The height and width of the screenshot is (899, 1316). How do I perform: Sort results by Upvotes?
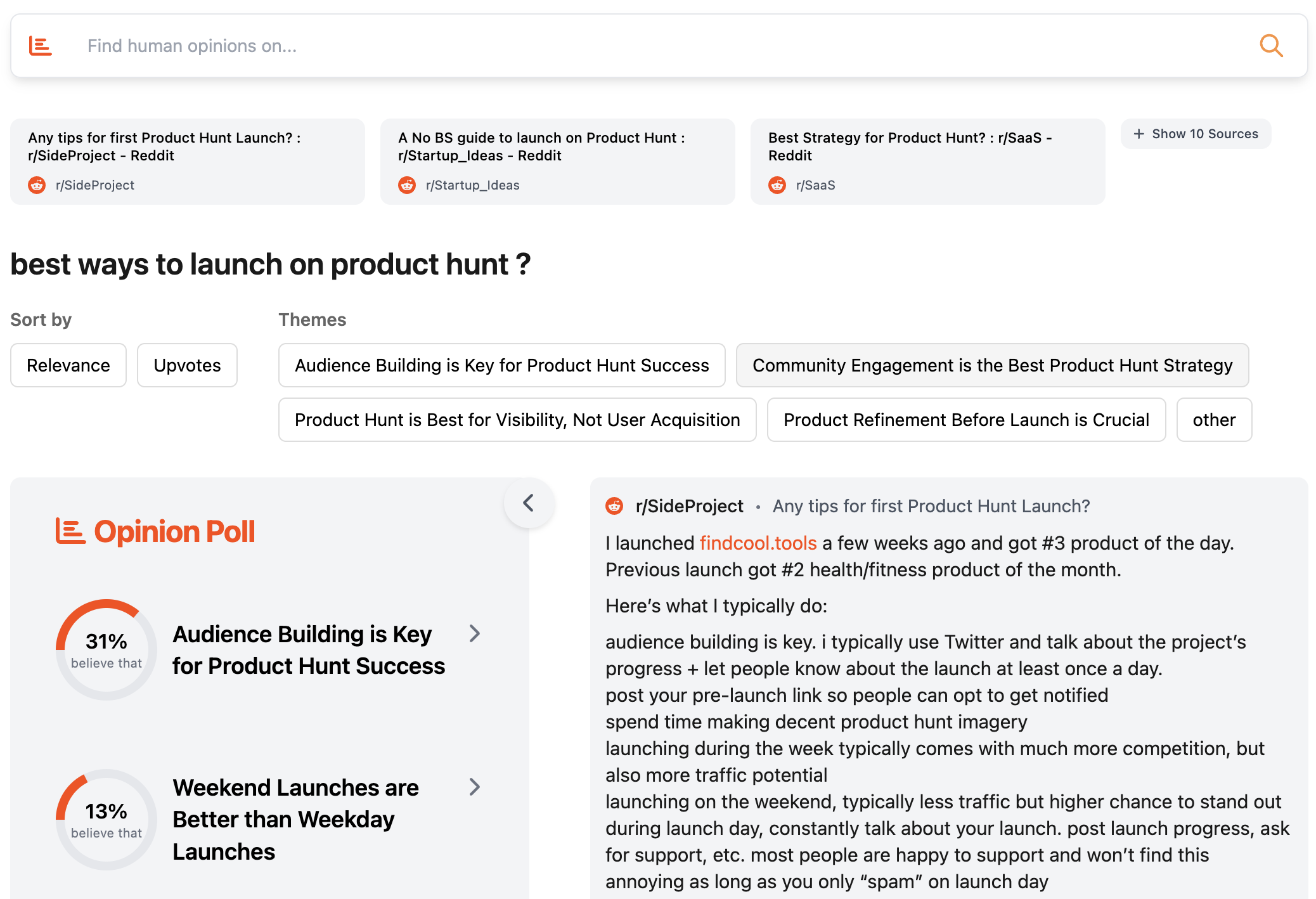pos(187,365)
